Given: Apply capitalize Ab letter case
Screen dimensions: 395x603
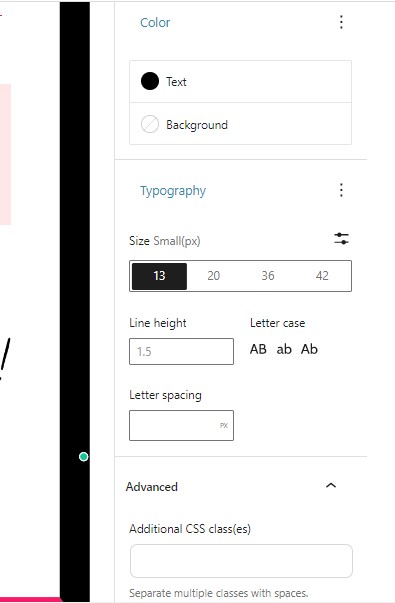Looking at the screenshot, I should (309, 349).
